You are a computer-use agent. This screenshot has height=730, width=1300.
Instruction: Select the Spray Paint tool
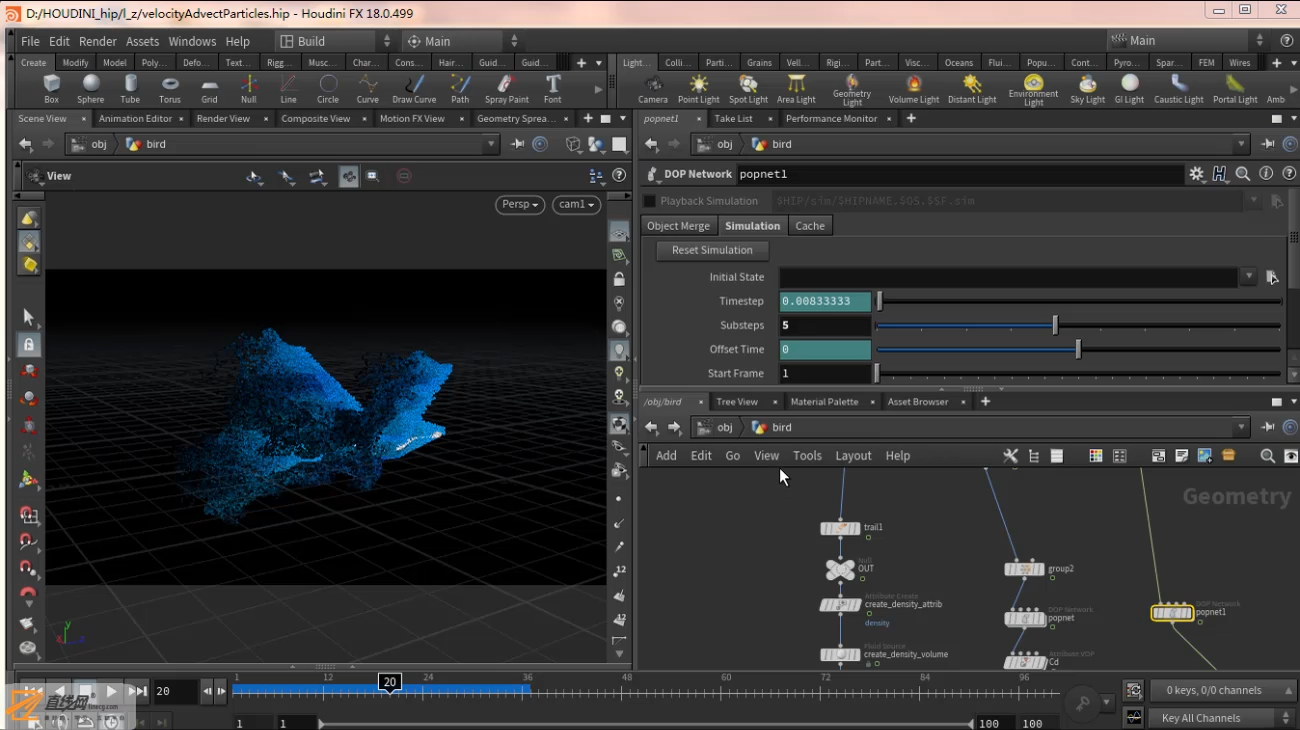507,89
